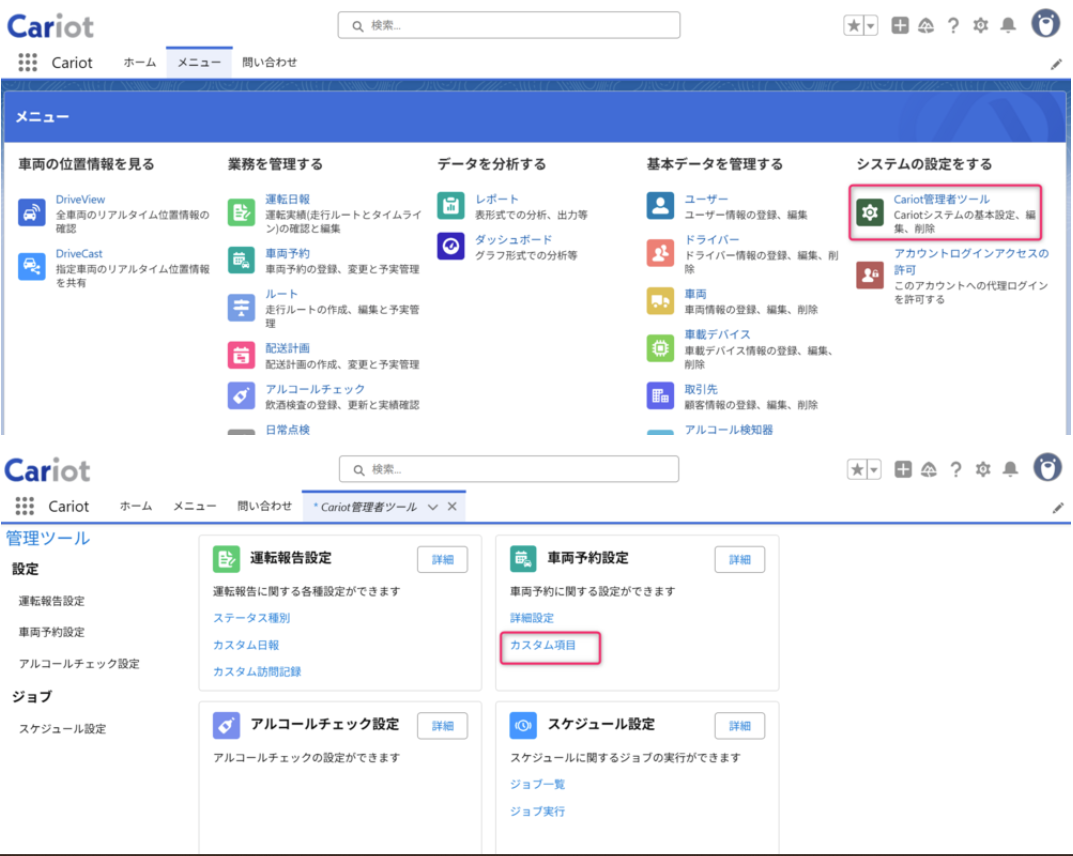Click the アルコールチェック icon in menu list

click(241, 395)
